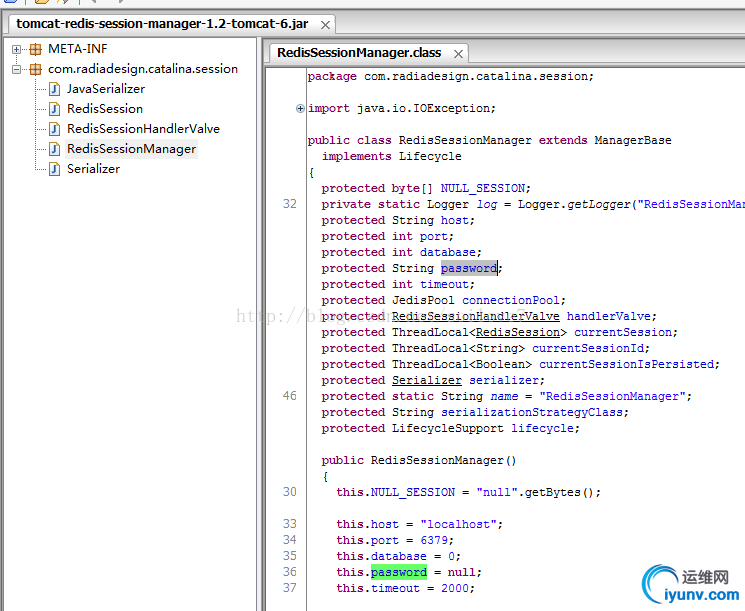Click the green highlighted password in constructor
The width and height of the screenshot is (745, 611).
point(399,573)
